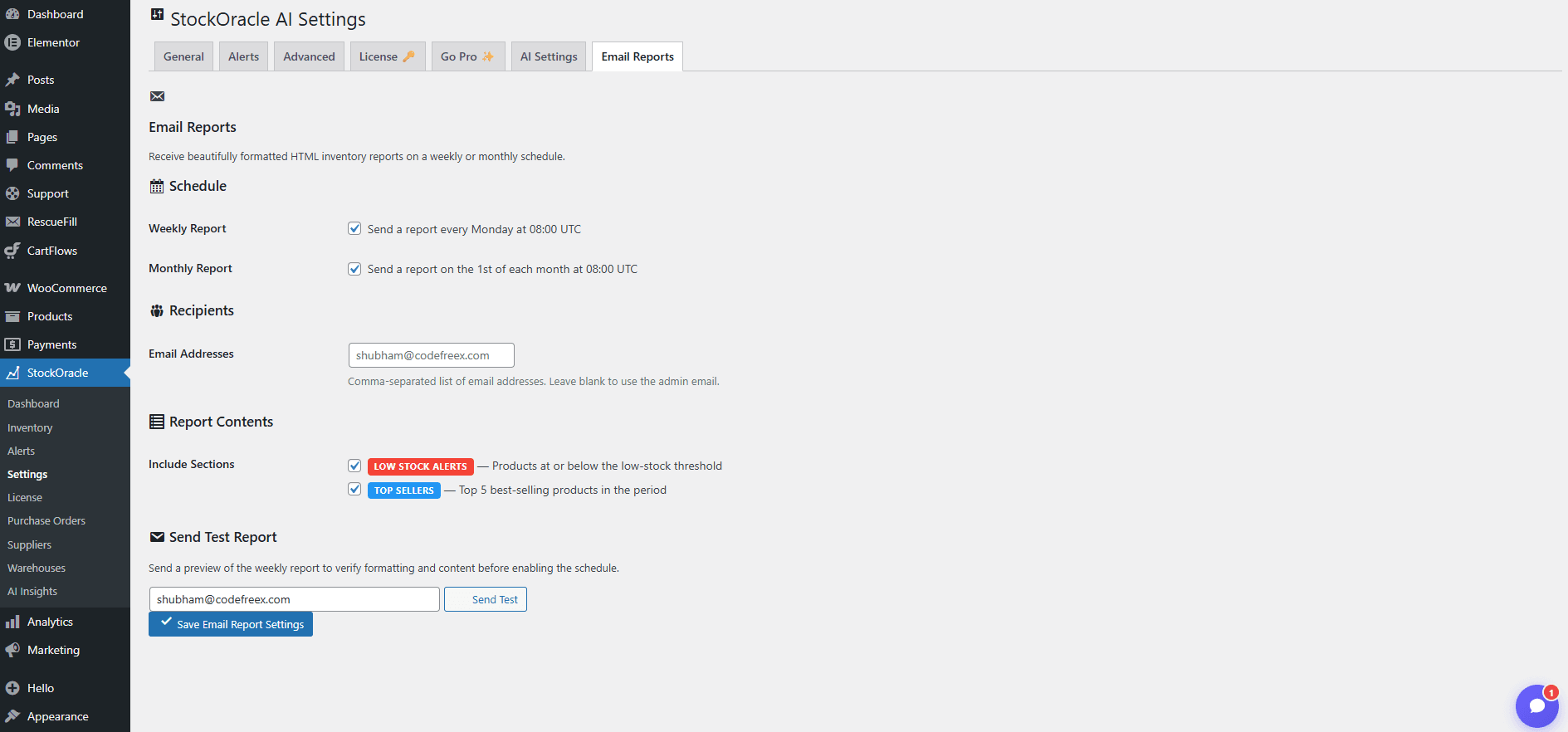Open the Go Pro tab

click(468, 56)
